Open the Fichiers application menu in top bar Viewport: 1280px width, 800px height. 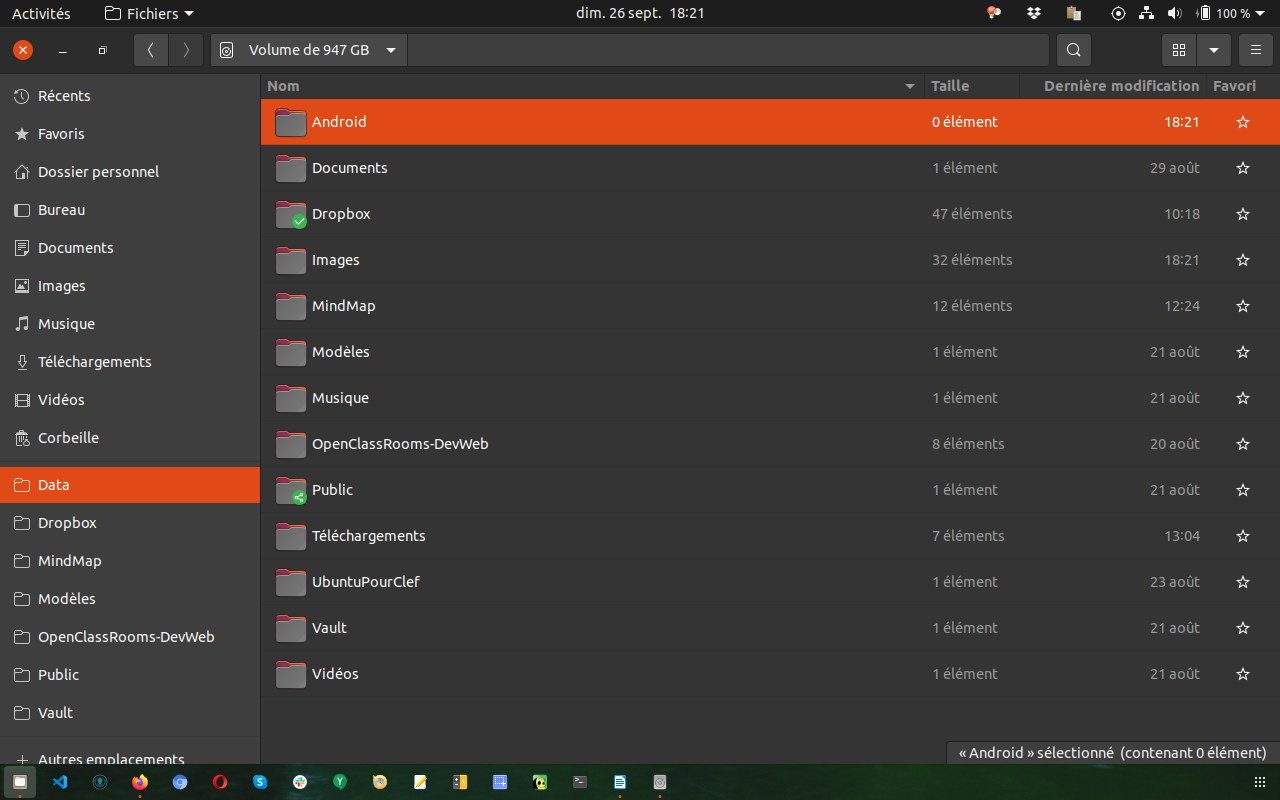click(x=149, y=13)
